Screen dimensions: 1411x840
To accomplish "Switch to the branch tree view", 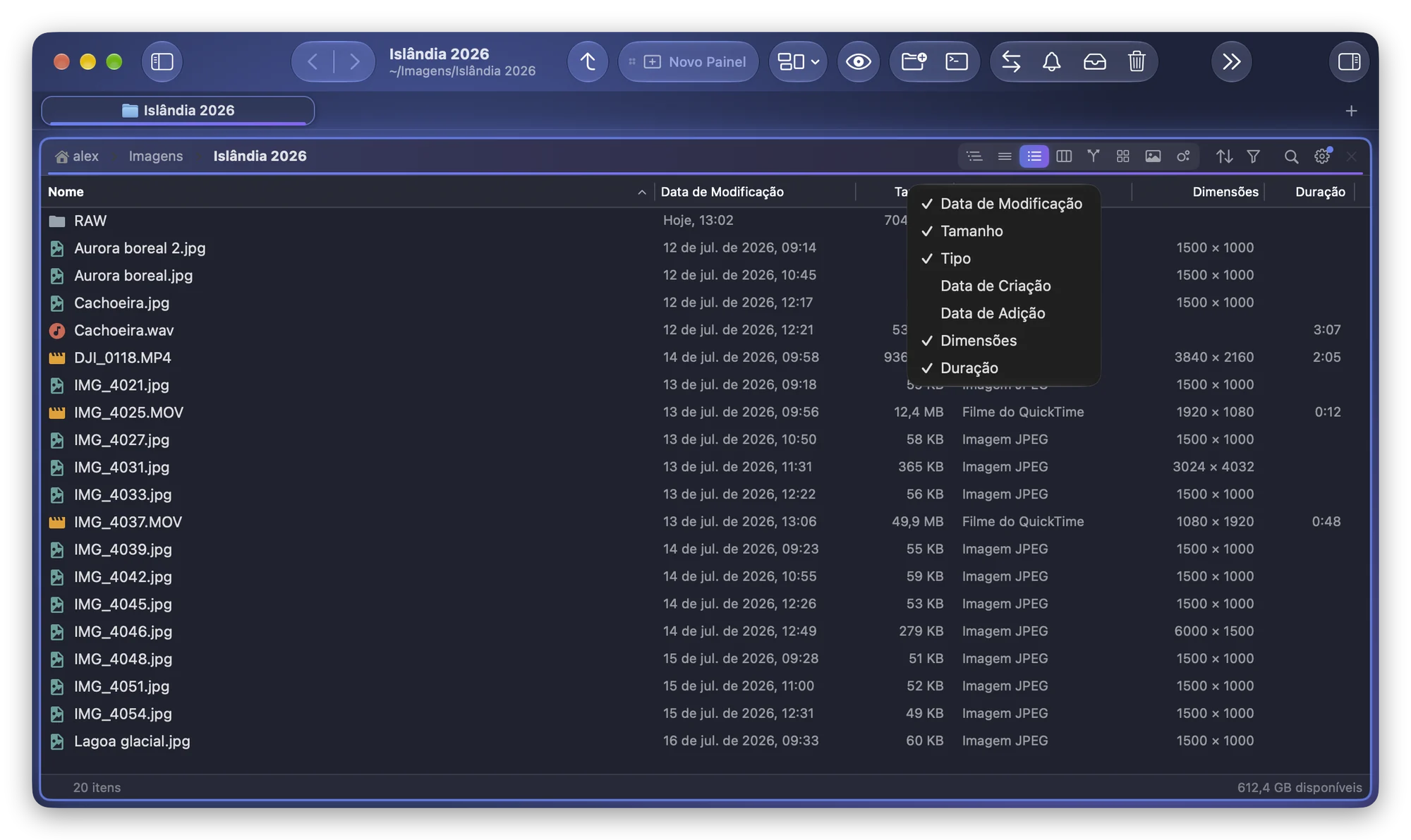I will tap(1094, 156).
